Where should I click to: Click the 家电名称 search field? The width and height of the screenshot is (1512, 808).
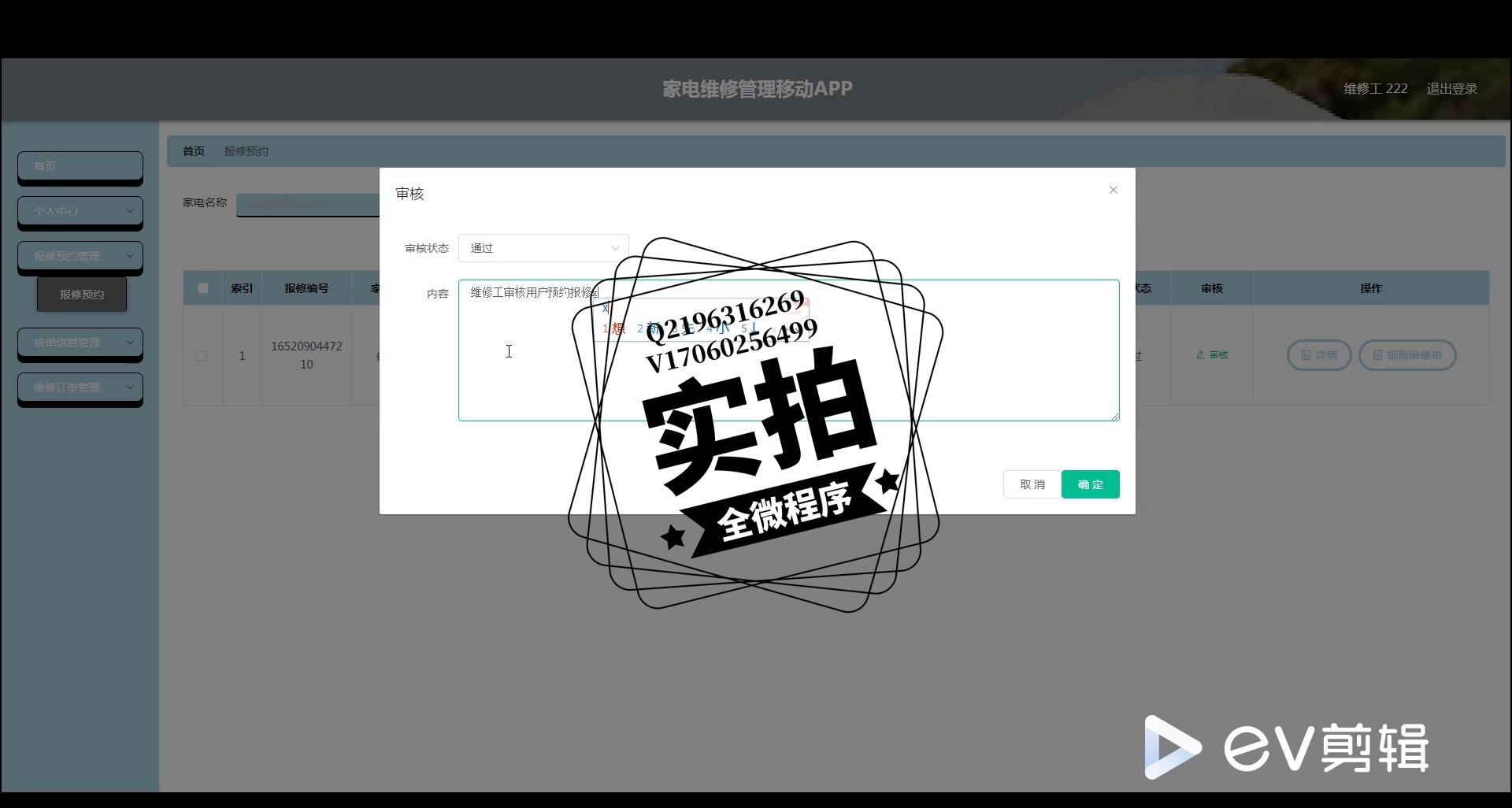pyautogui.click(x=309, y=205)
